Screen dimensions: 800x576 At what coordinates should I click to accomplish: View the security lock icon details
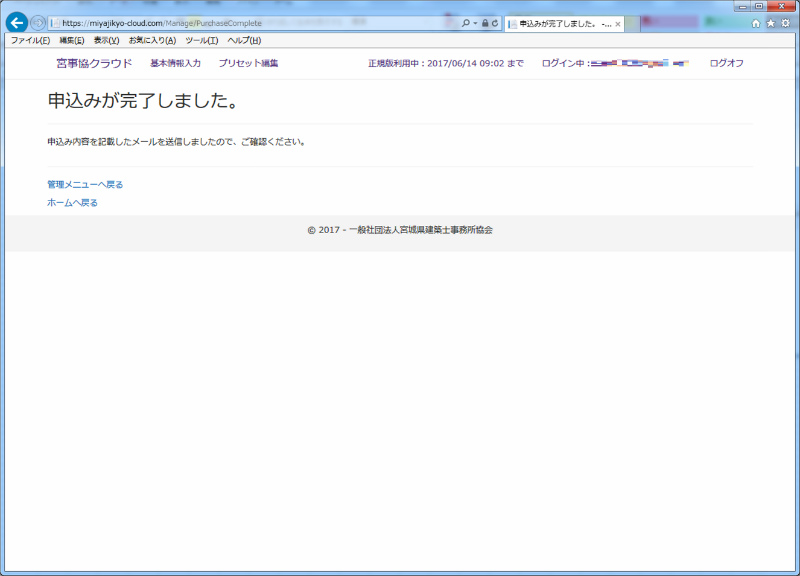[x=485, y=23]
